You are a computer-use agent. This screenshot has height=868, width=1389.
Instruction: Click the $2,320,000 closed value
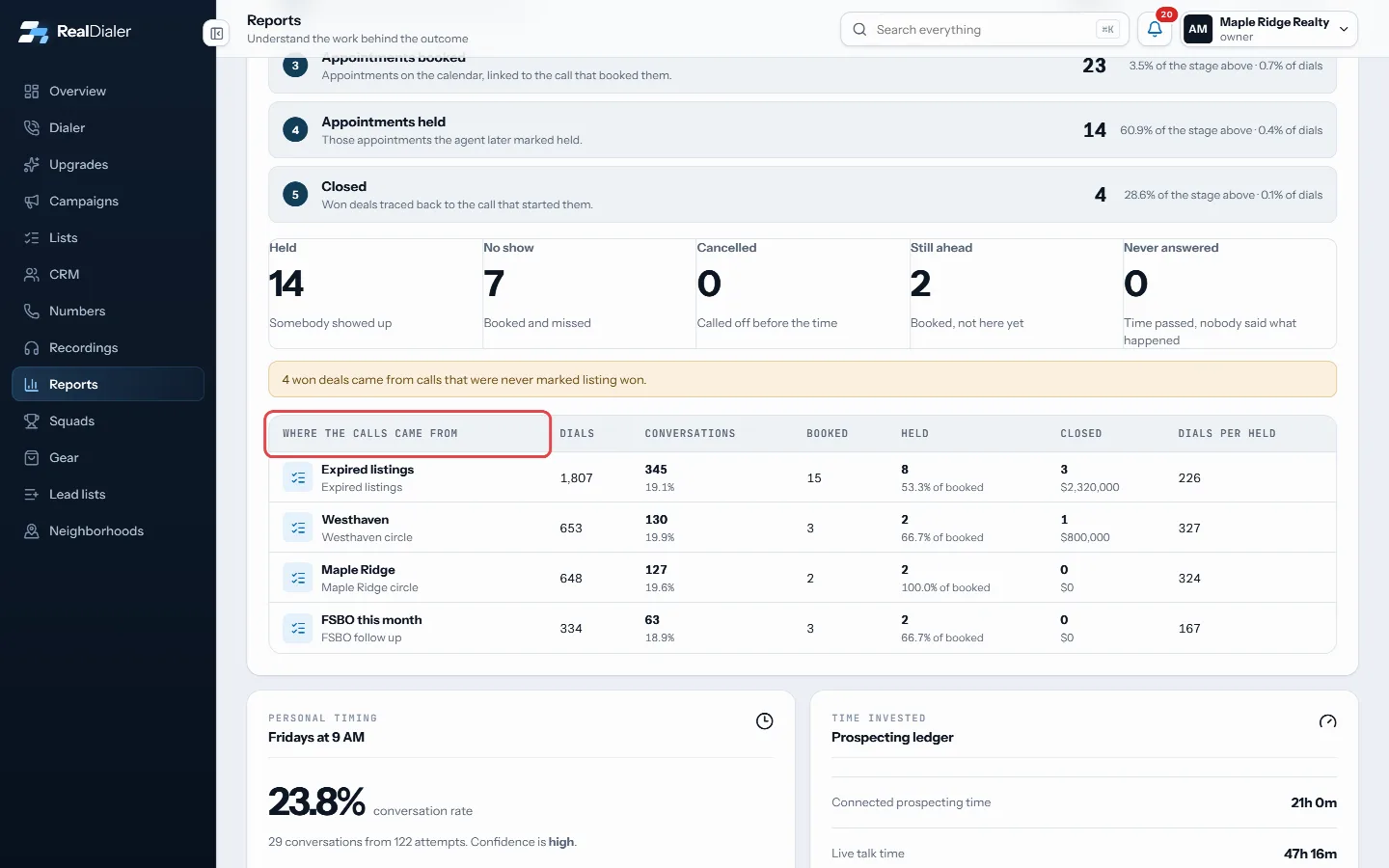click(1090, 487)
